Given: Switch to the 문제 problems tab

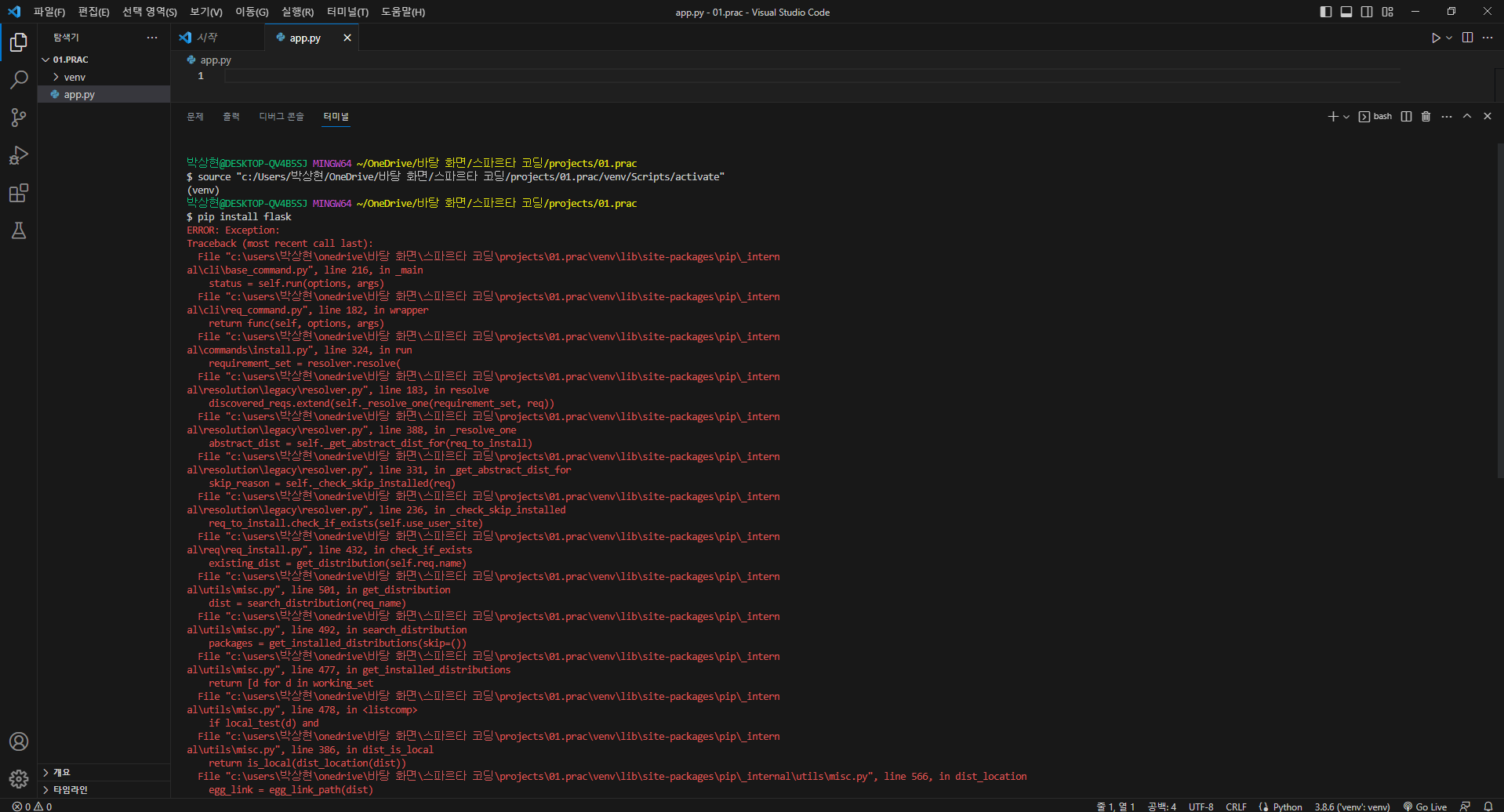Looking at the screenshot, I should (x=195, y=116).
